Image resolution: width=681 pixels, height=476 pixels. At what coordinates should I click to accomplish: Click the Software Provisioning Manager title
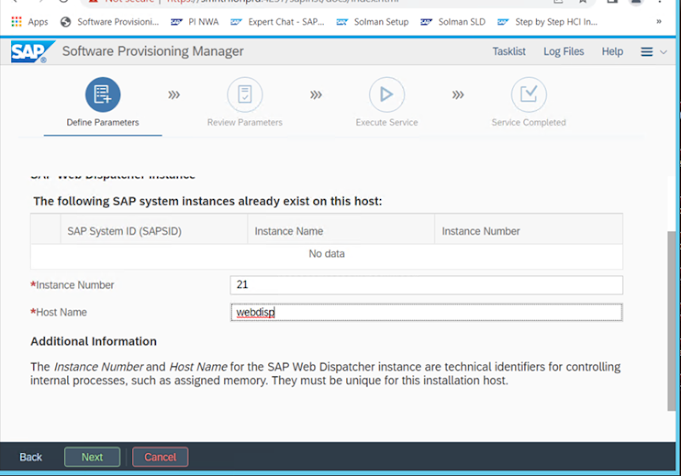coord(153,51)
